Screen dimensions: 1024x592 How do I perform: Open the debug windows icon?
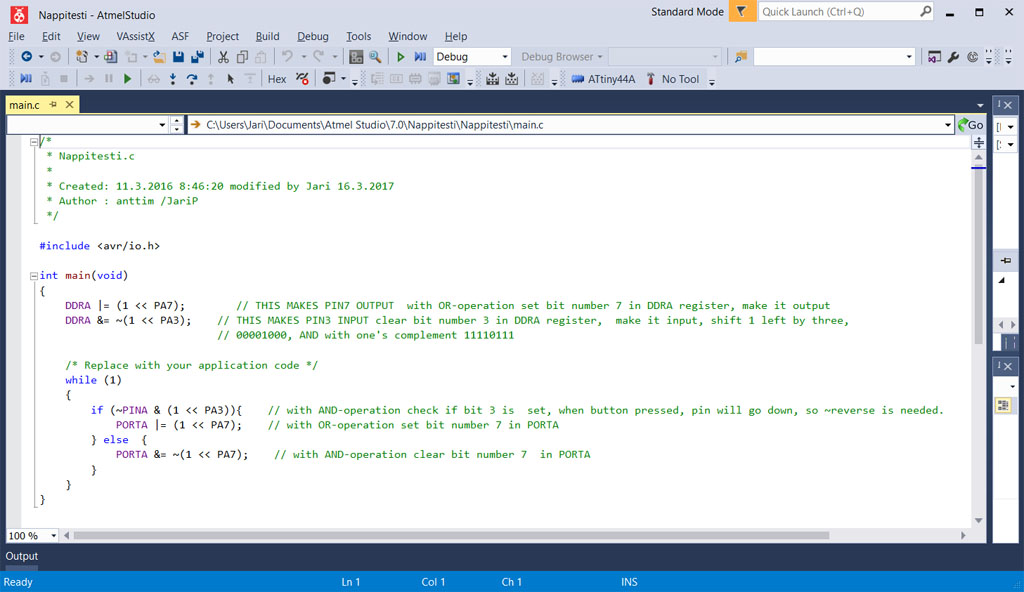coord(328,79)
